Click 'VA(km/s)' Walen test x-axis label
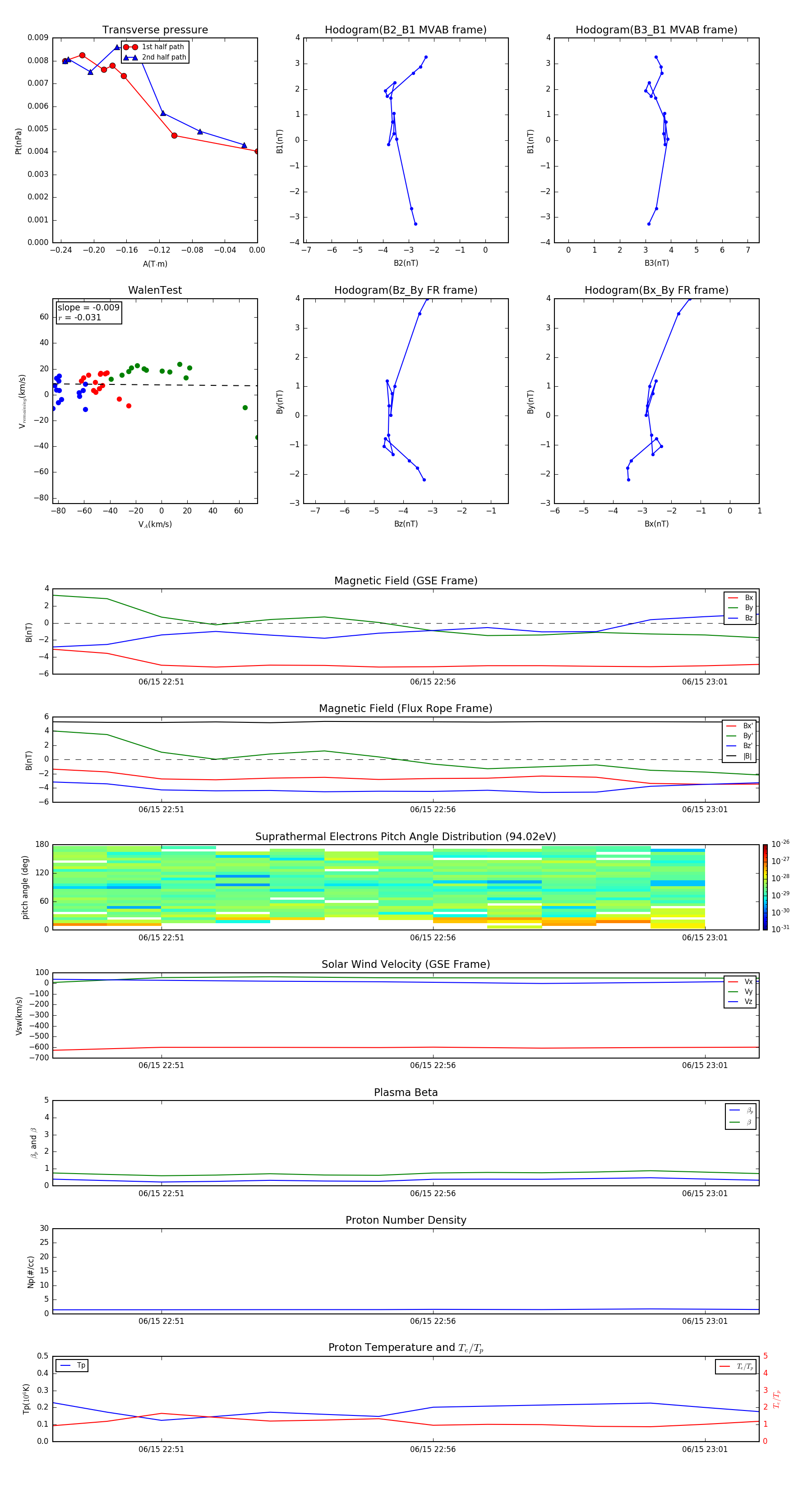The width and height of the screenshot is (812, 1489). click(155, 524)
